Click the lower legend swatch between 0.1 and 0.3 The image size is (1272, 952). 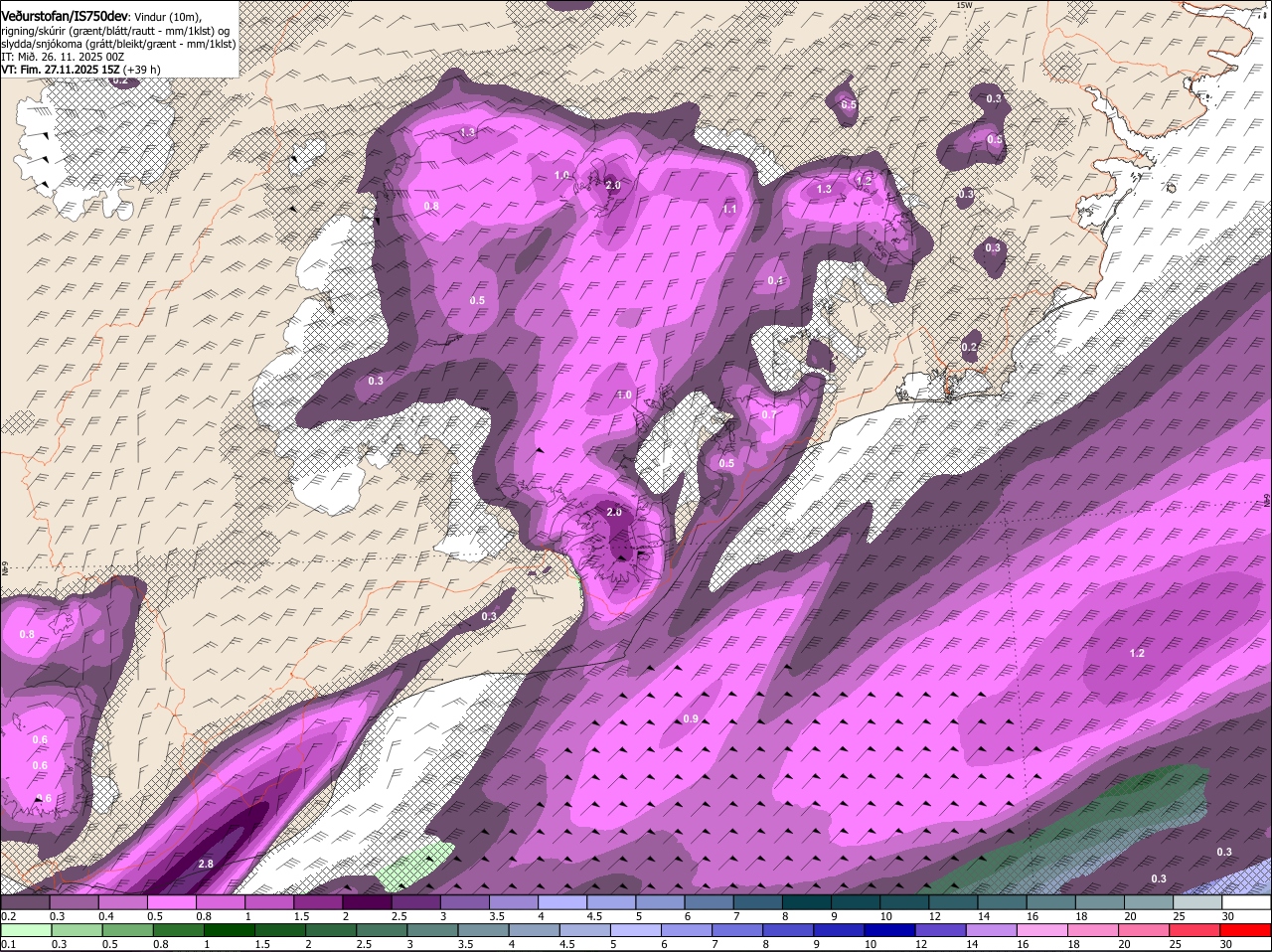click(x=28, y=931)
